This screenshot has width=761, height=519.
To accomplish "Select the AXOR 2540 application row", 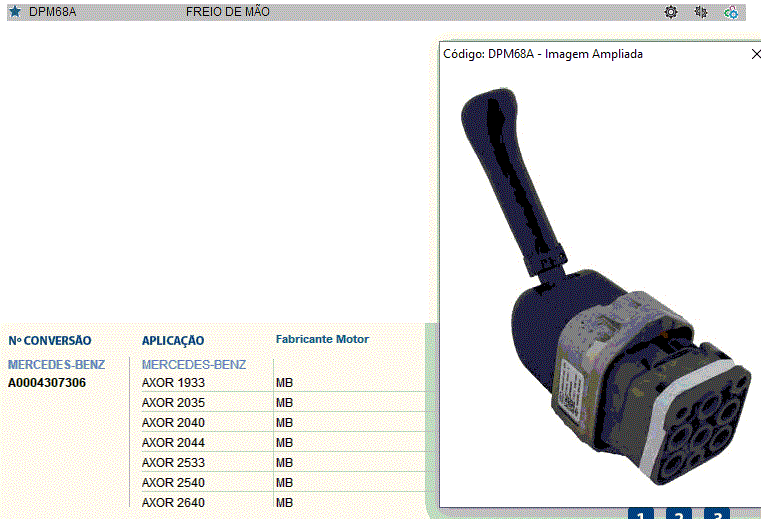I will 173,483.
